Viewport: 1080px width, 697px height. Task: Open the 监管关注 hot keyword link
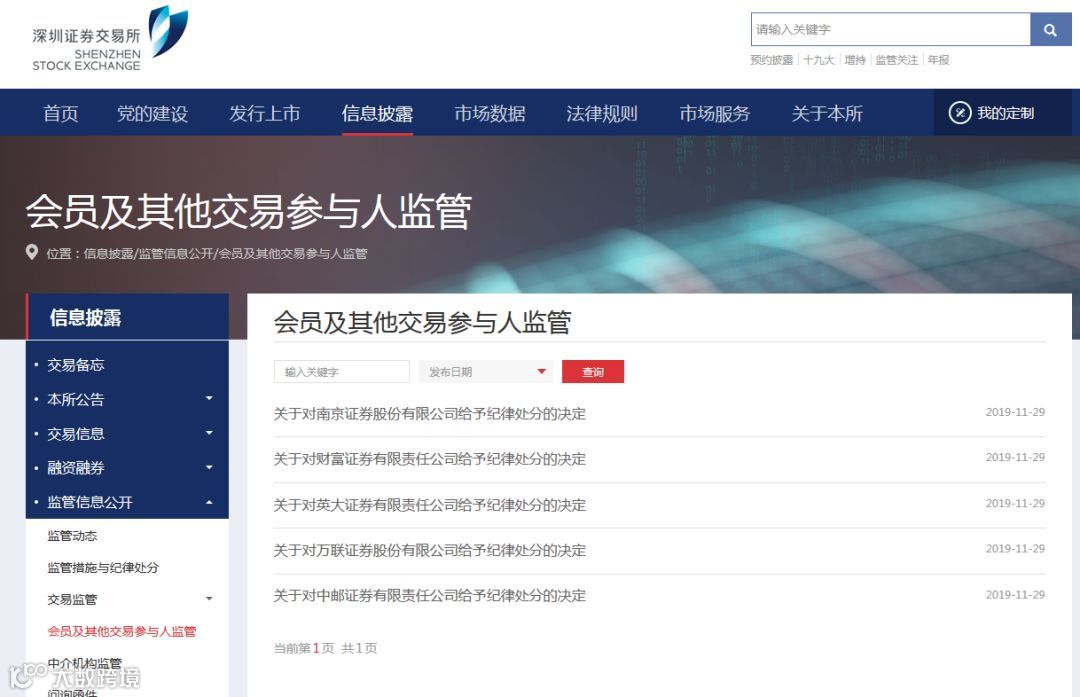point(896,60)
